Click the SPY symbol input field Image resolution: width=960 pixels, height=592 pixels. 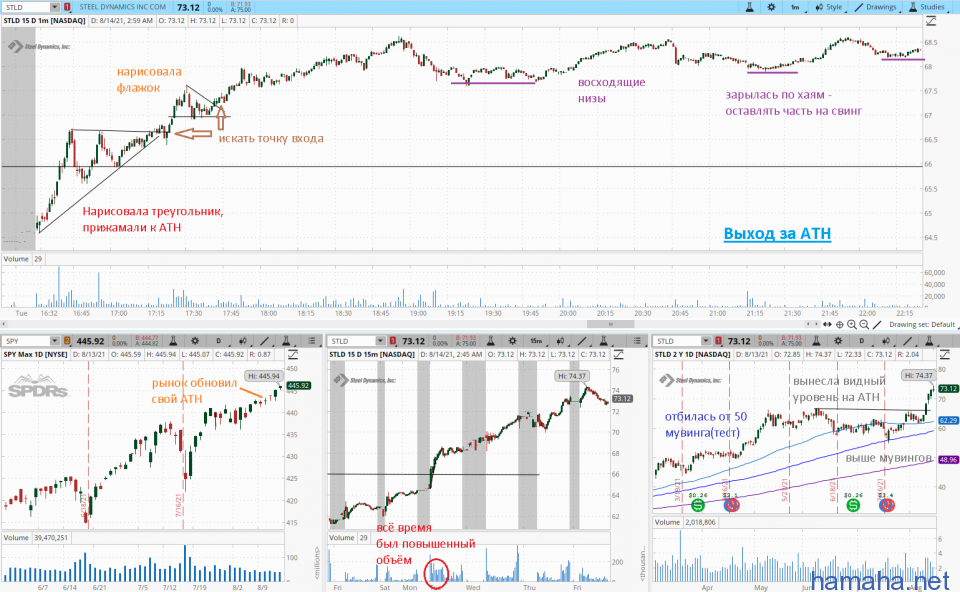[26, 341]
